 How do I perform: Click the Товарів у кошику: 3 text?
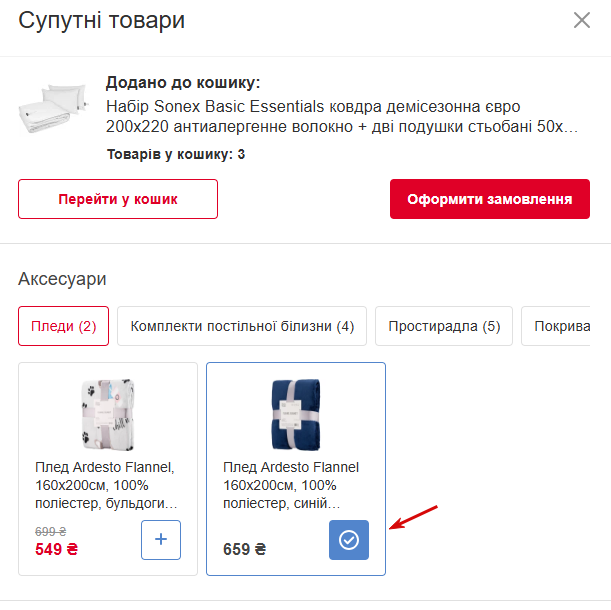[x=175, y=154]
